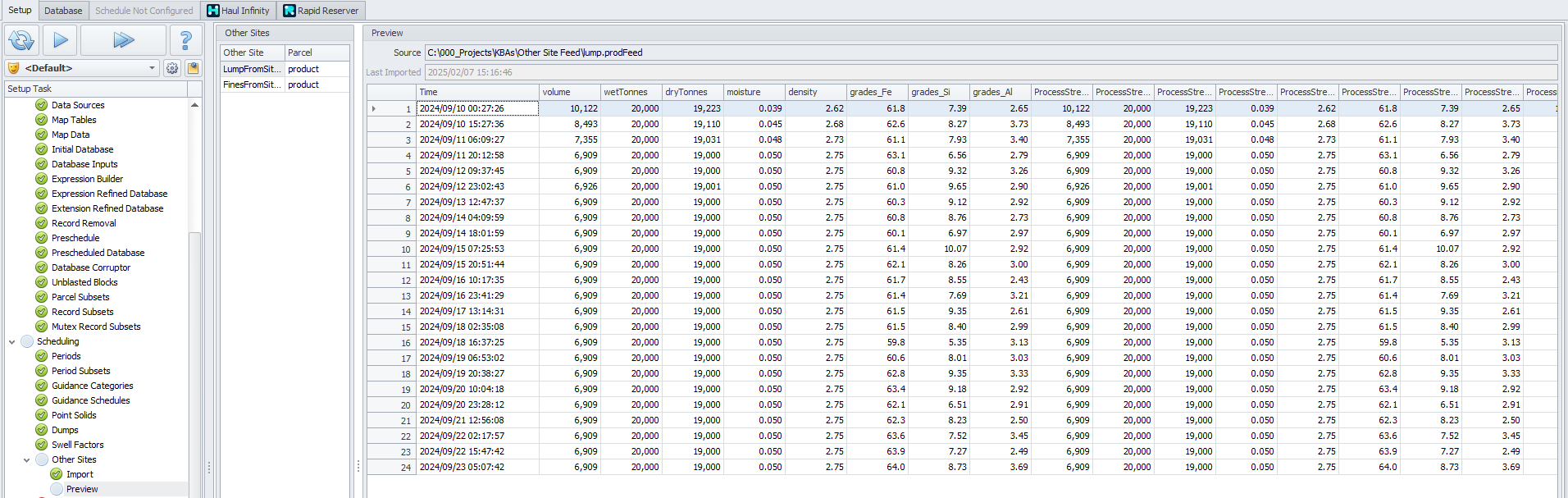Screen dimensions: 1568x498
Task: Collapse the Other Sites tree node
Action: tap(27, 460)
